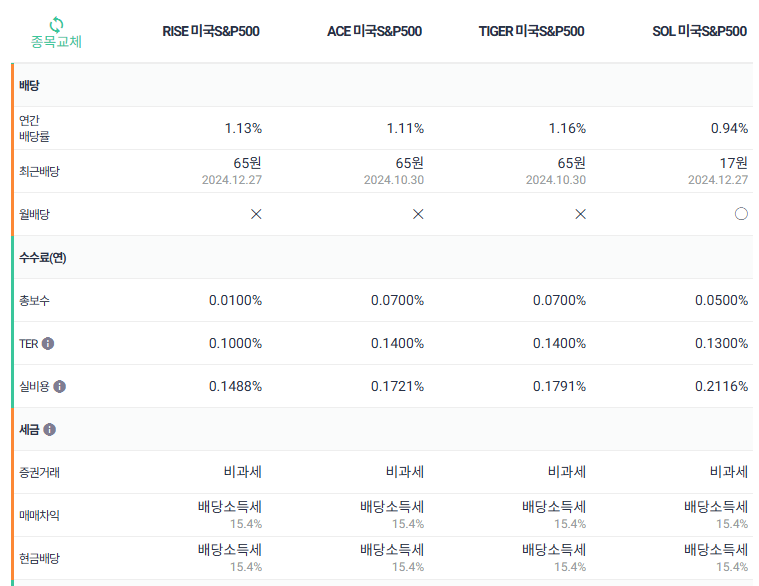Click TIGER 월배당 X mark
759x586 pixels.
580,214
